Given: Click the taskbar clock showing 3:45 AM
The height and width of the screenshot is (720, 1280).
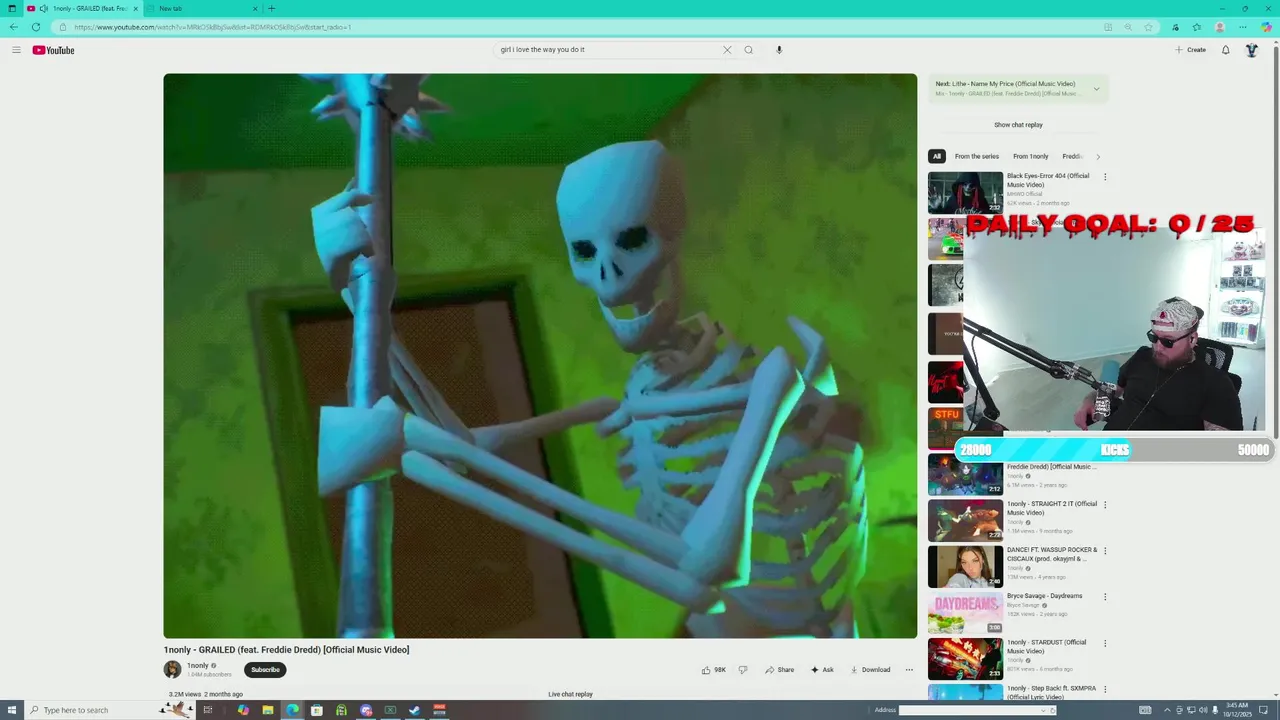Looking at the screenshot, I should pos(1237,710).
